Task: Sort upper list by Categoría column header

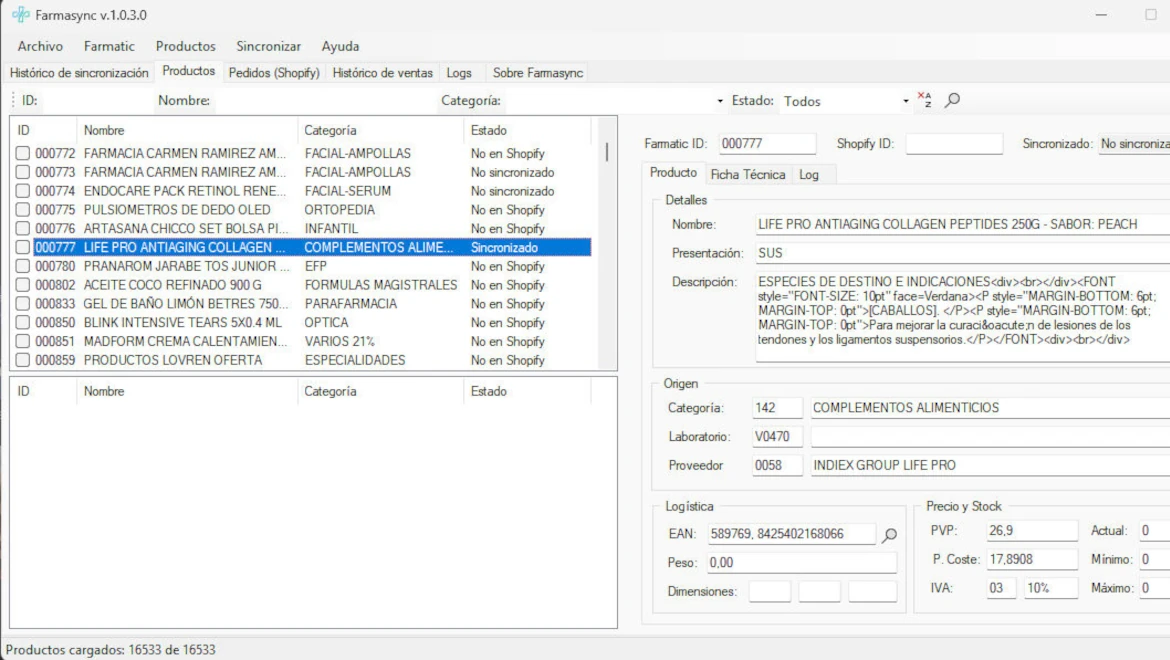Action: coord(380,131)
